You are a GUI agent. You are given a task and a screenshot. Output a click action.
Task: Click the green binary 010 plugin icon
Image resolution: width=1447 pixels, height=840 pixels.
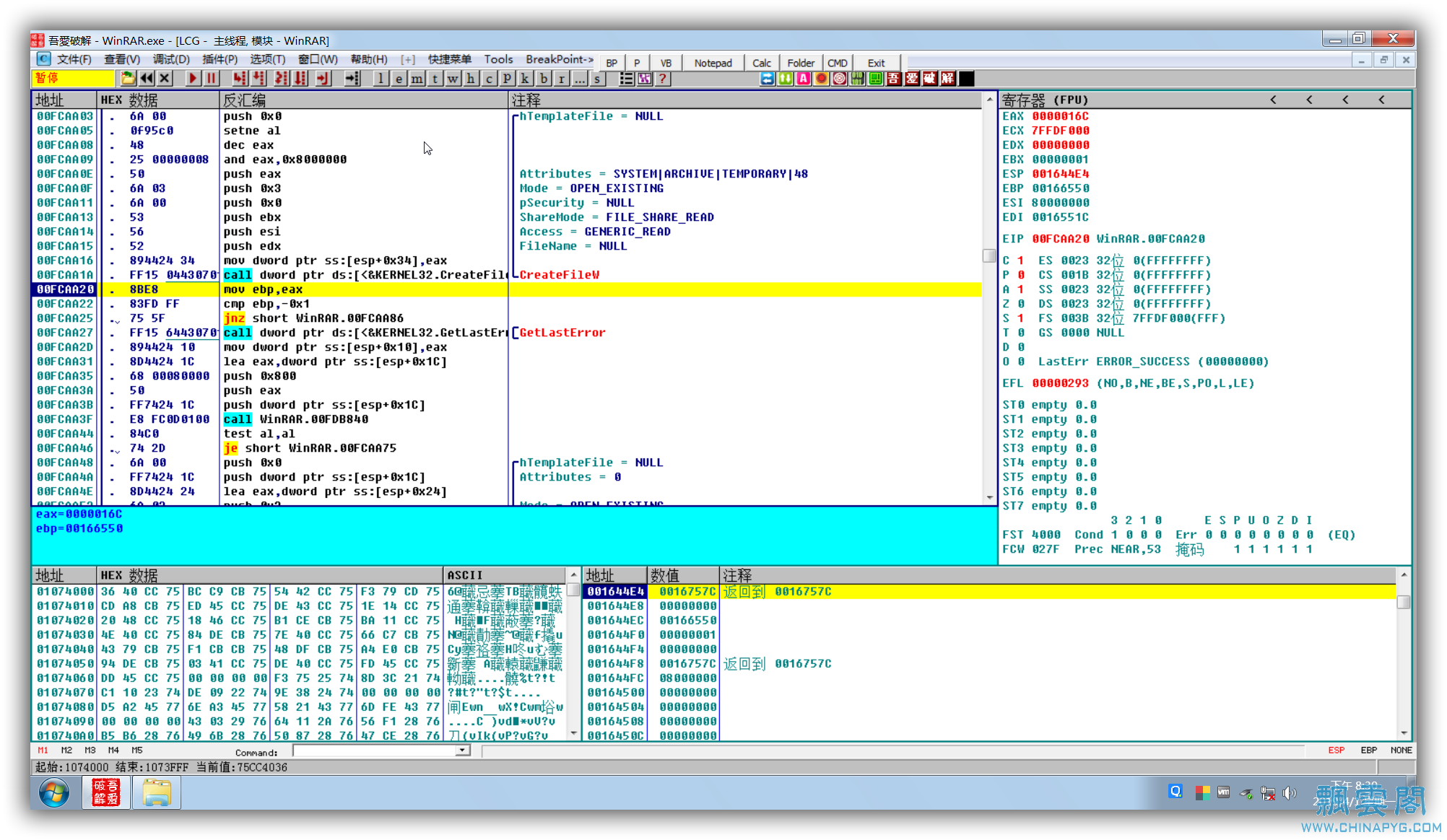(857, 79)
